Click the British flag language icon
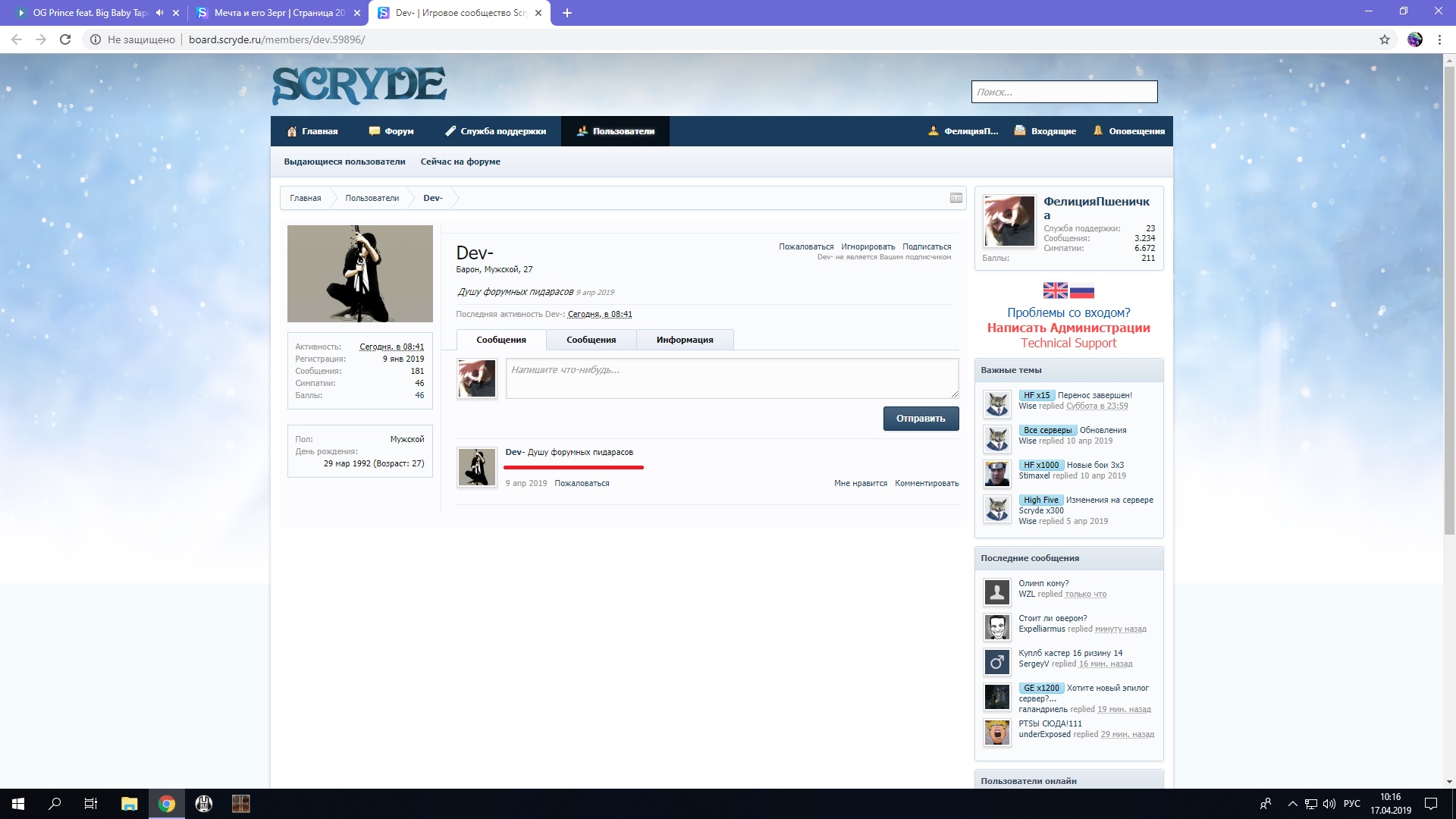 coord(1055,290)
